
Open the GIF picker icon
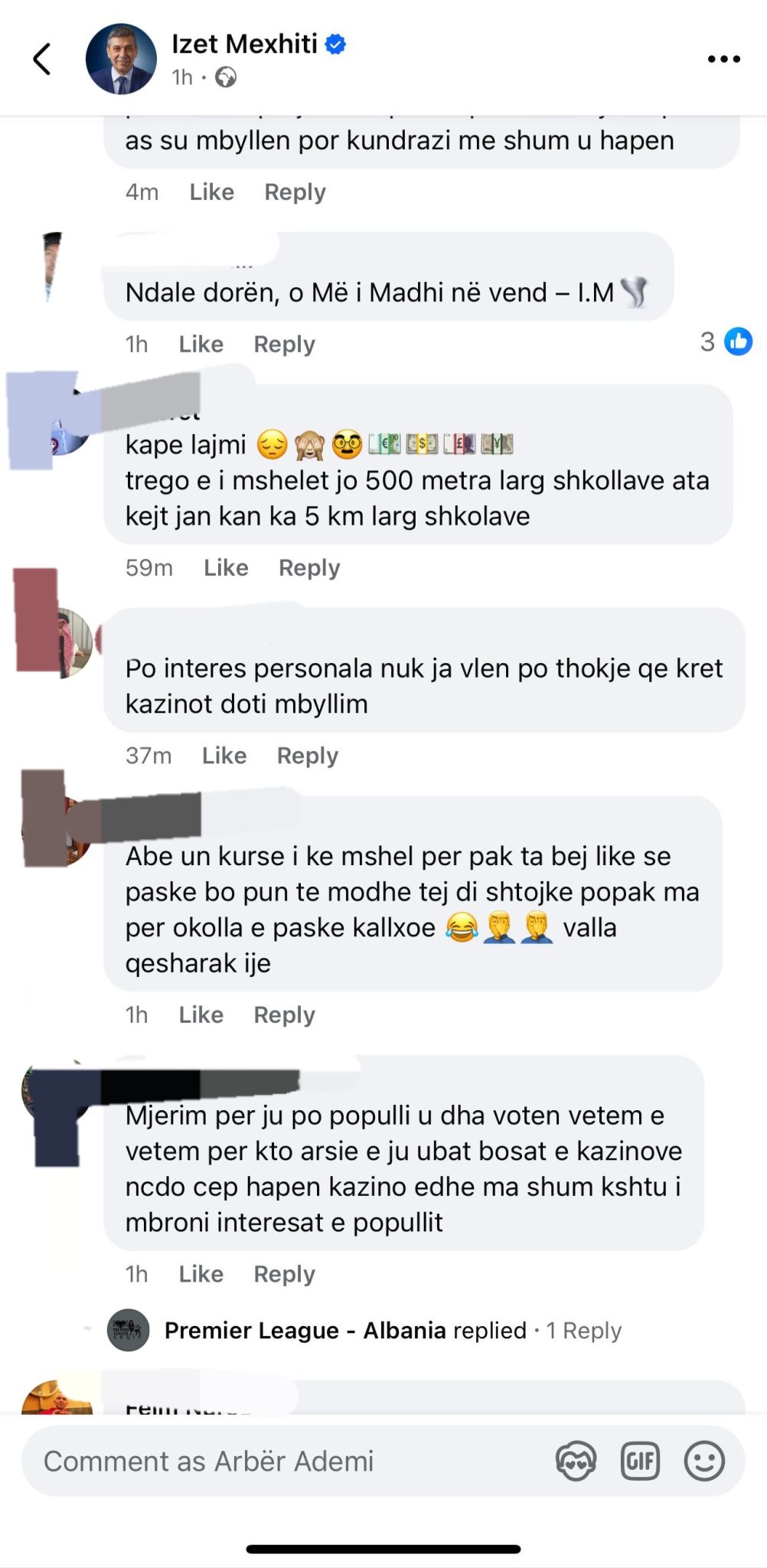coord(640,1461)
